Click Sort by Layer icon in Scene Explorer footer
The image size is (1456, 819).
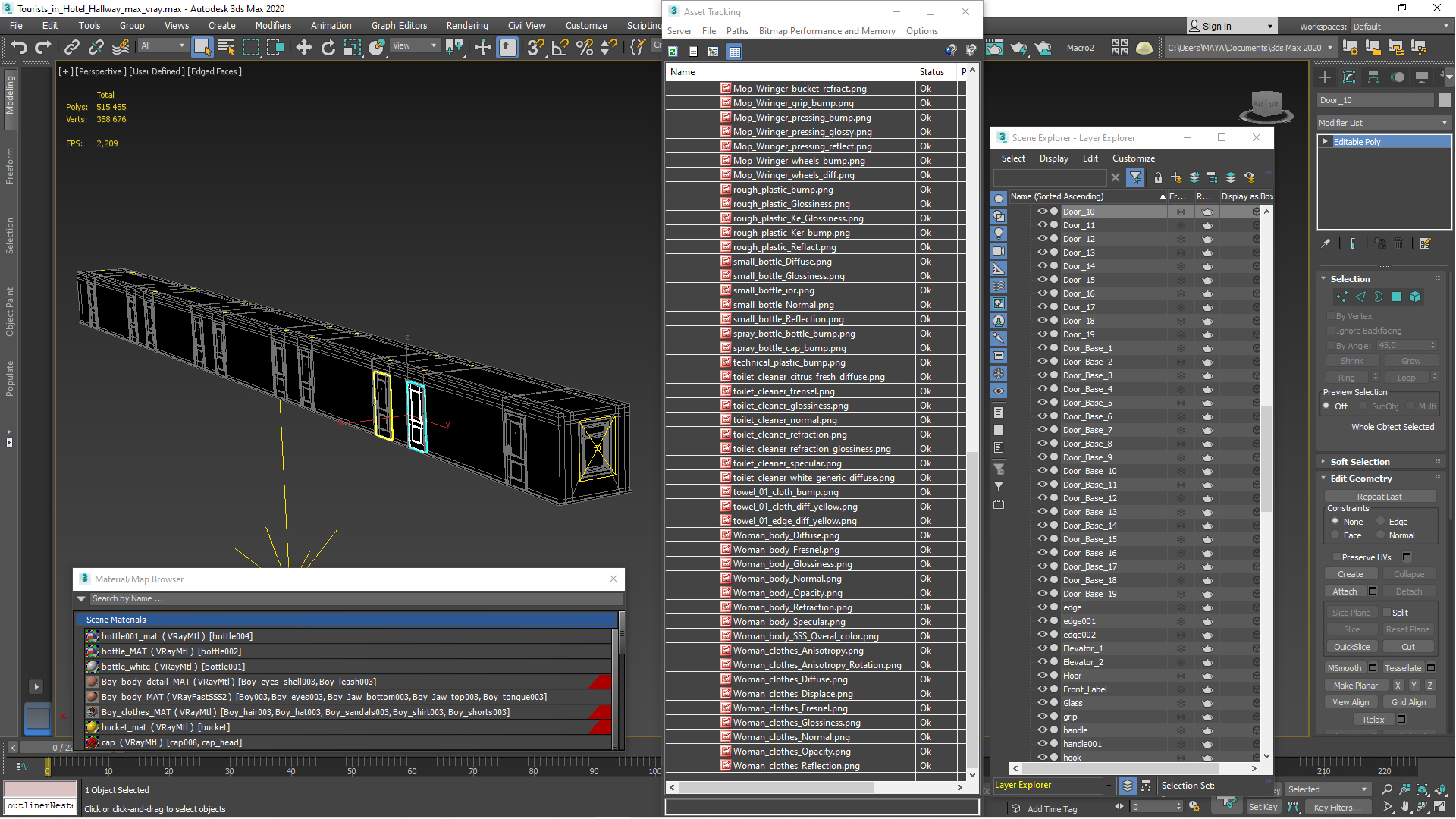coord(1128,786)
